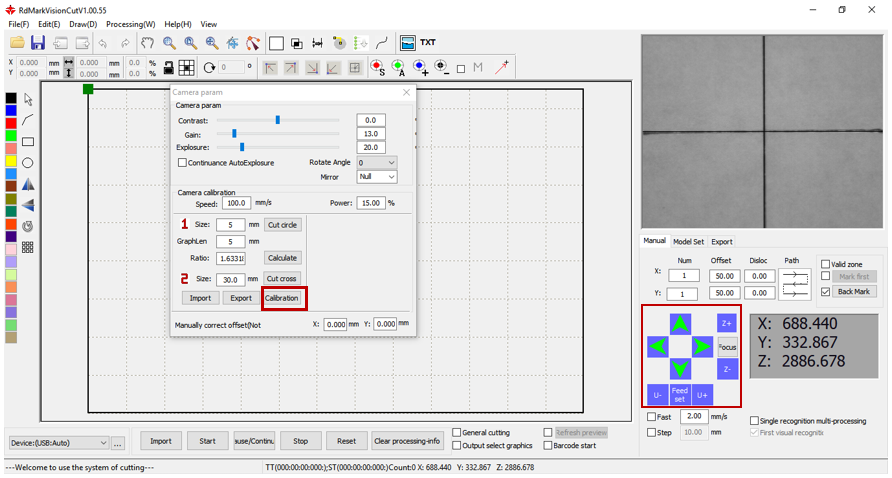Toggle the Back Mark checkbox
This screenshot has width=892, height=478.
pos(825,292)
